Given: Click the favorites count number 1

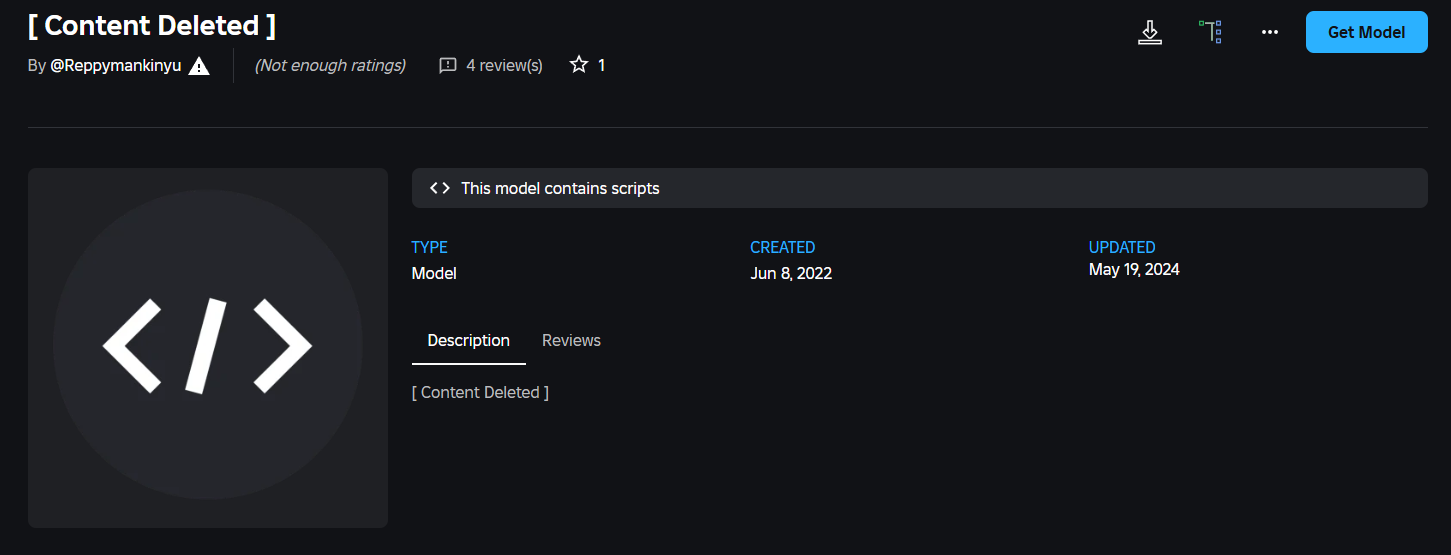Looking at the screenshot, I should [601, 66].
